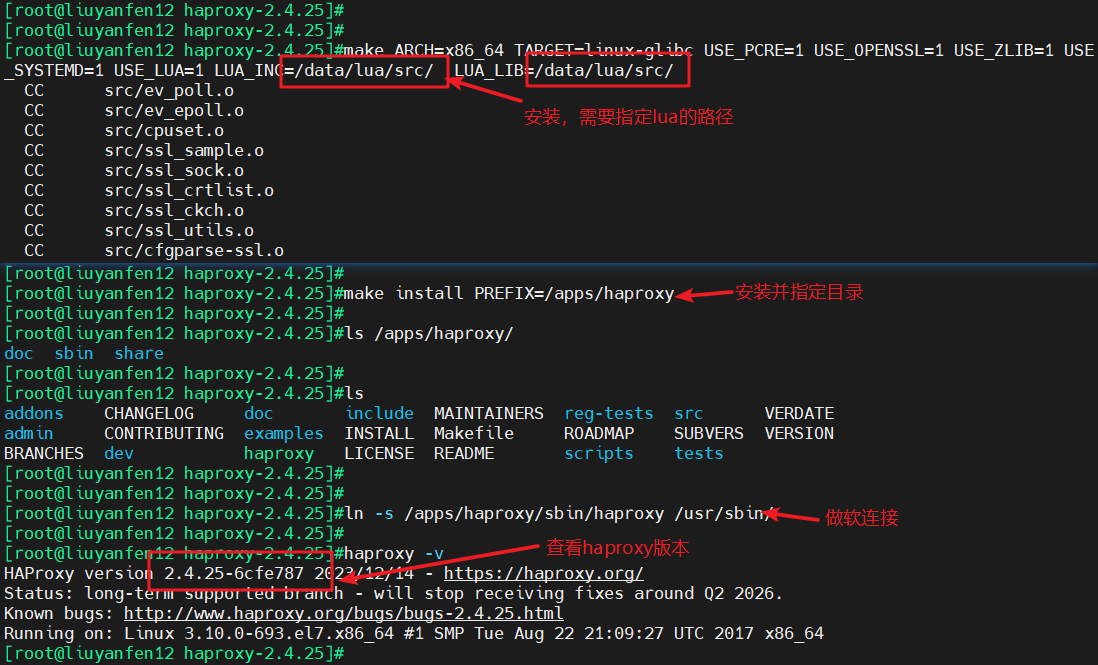The width and height of the screenshot is (1098, 665).
Task: Click the ARCH=x86_64 make option
Action: tap(449, 50)
